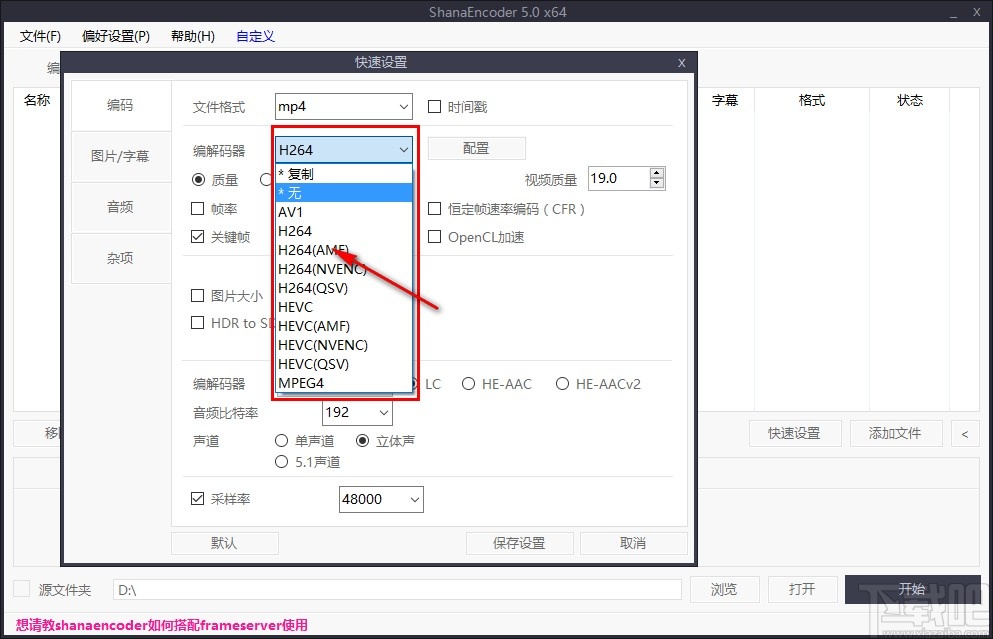
Task: Close the 快速设置 dialog with X
Action: (x=681, y=63)
